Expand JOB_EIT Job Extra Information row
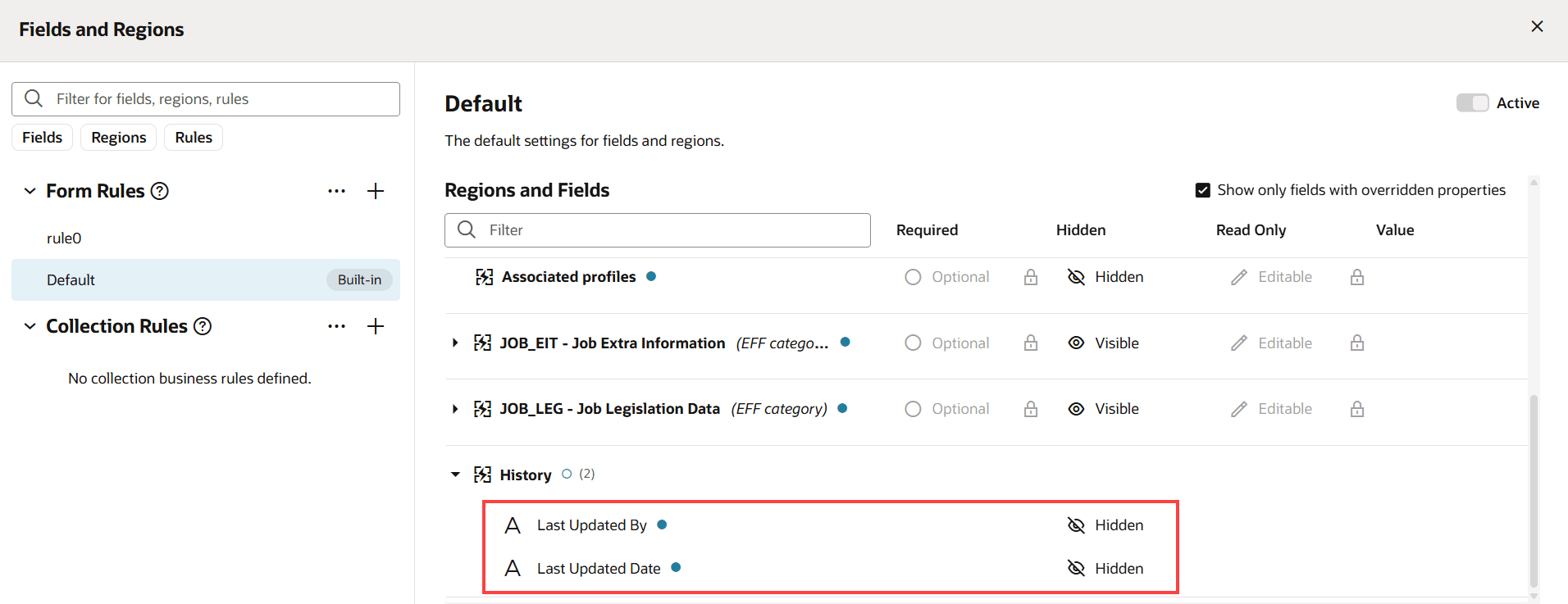Image resolution: width=1568 pixels, height=604 pixels. pyautogui.click(x=455, y=343)
